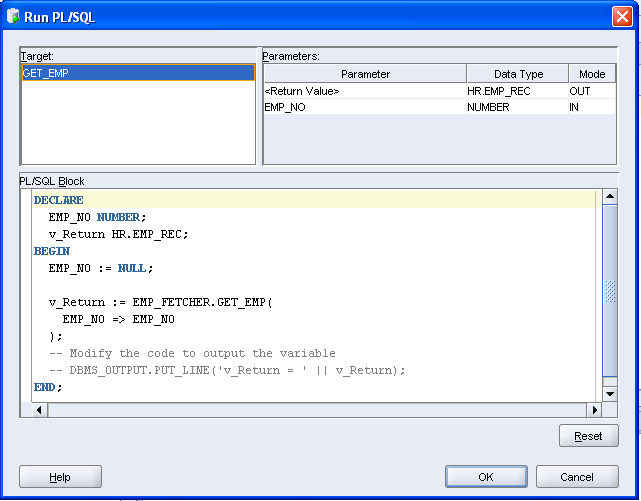Image resolution: width=641 pixels, height=501 pixels.
Task: Select GET_EMP in the Target list
Action: pyautogui.click(x=138, y=73)
